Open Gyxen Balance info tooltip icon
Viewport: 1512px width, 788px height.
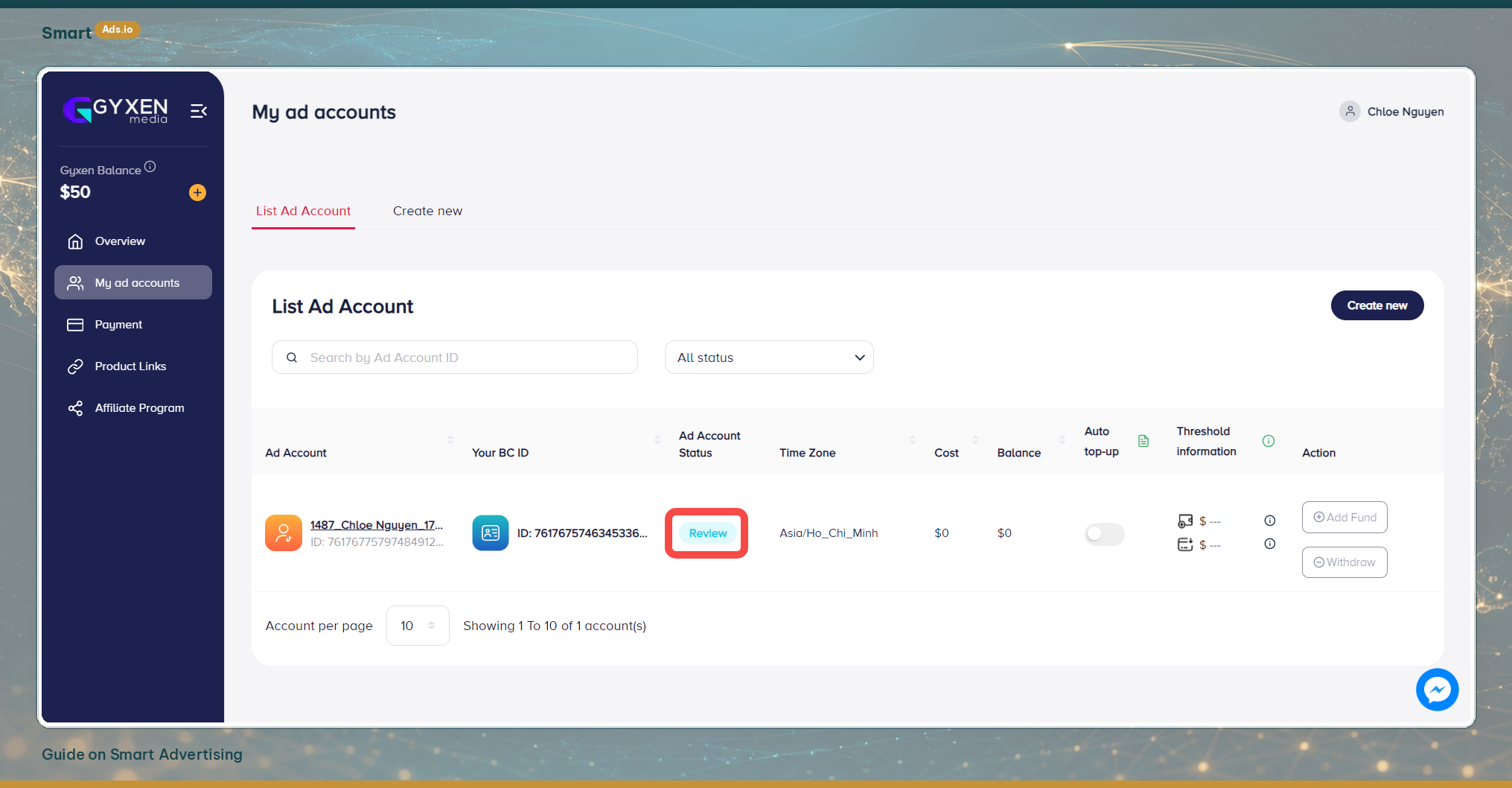(150, 167)
